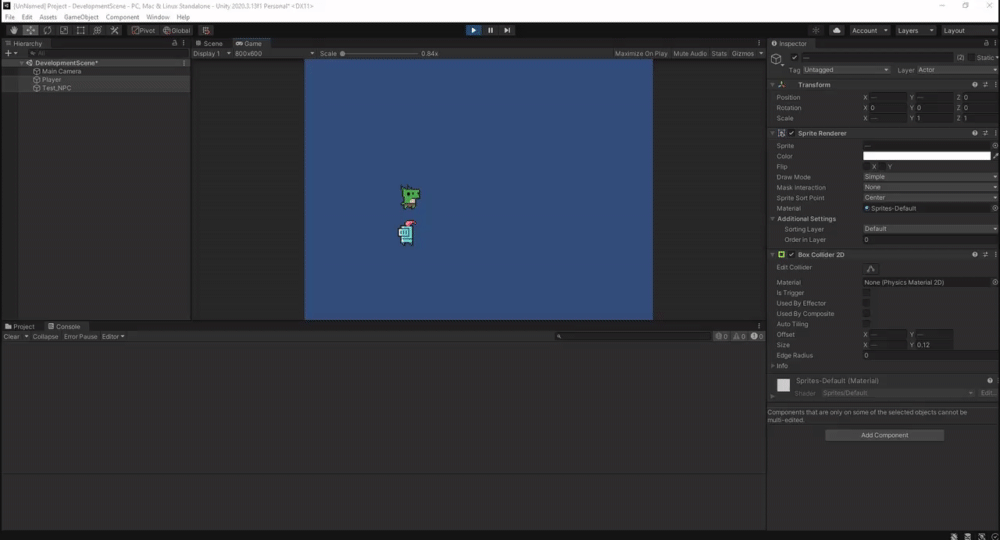Lock the Inspector panel

point(985,43)
